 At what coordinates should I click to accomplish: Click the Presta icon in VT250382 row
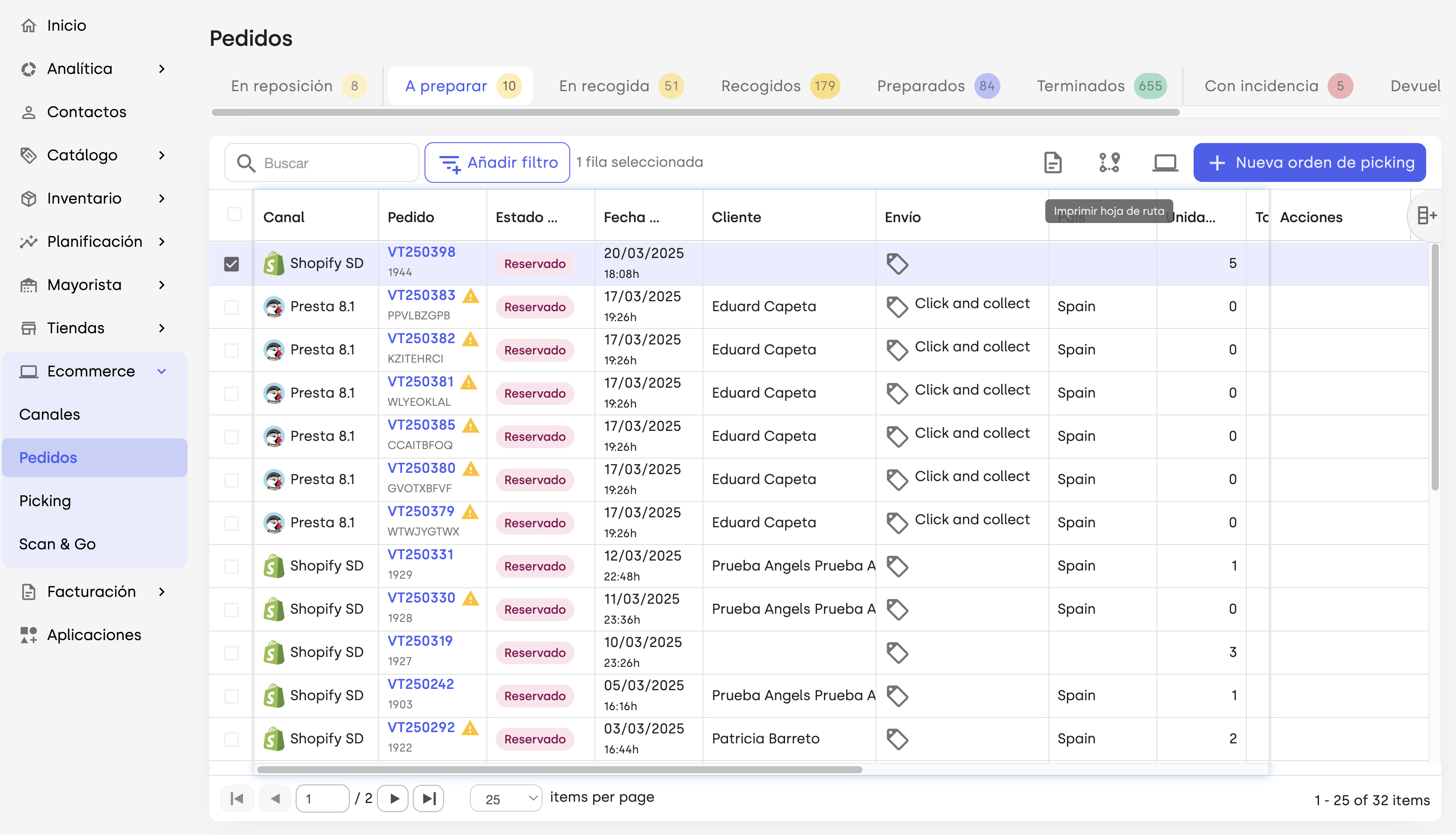[x=274, y=350]
